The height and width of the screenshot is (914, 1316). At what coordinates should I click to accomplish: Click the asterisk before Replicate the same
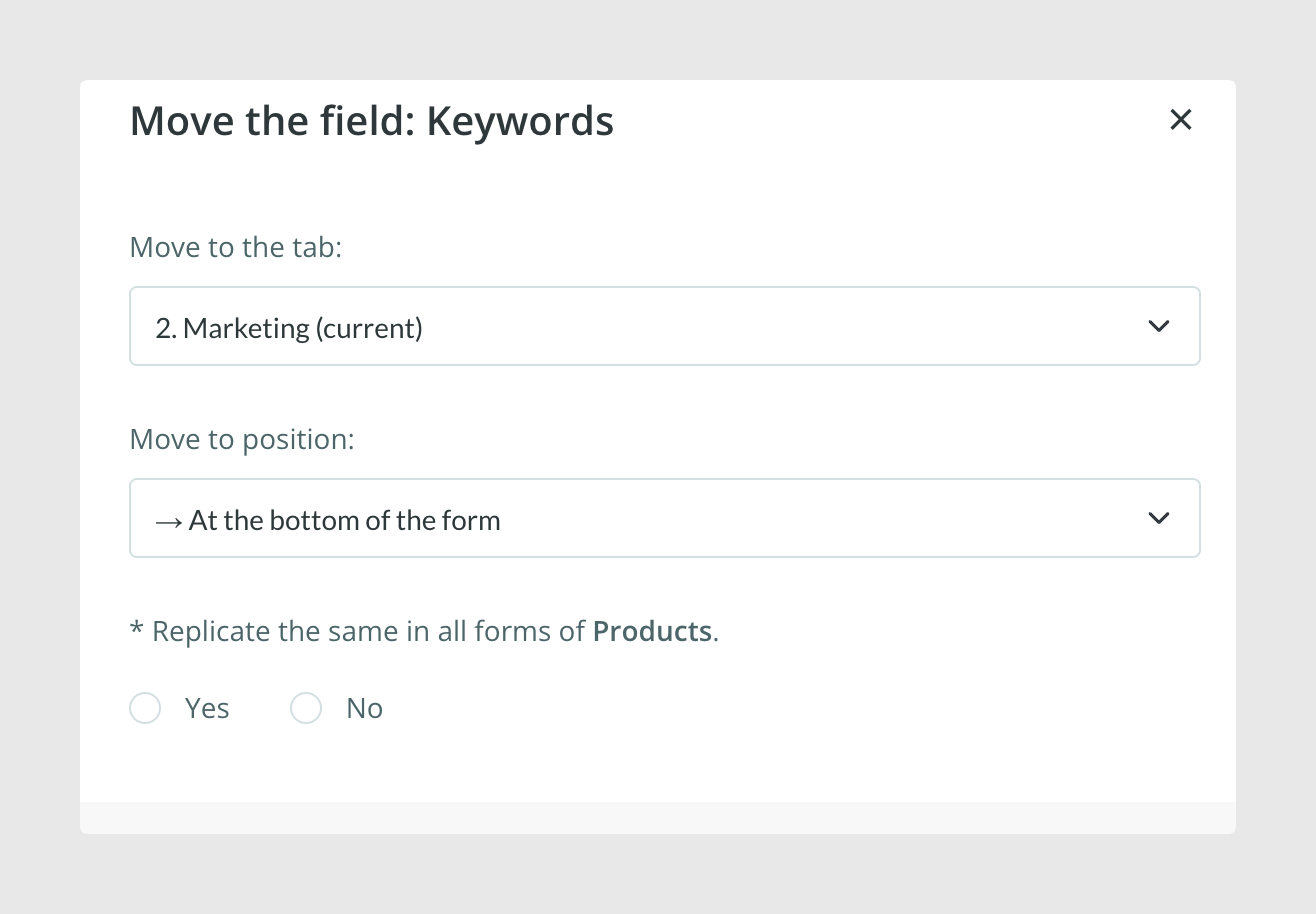pyautogui.click(x=137, y=629)
